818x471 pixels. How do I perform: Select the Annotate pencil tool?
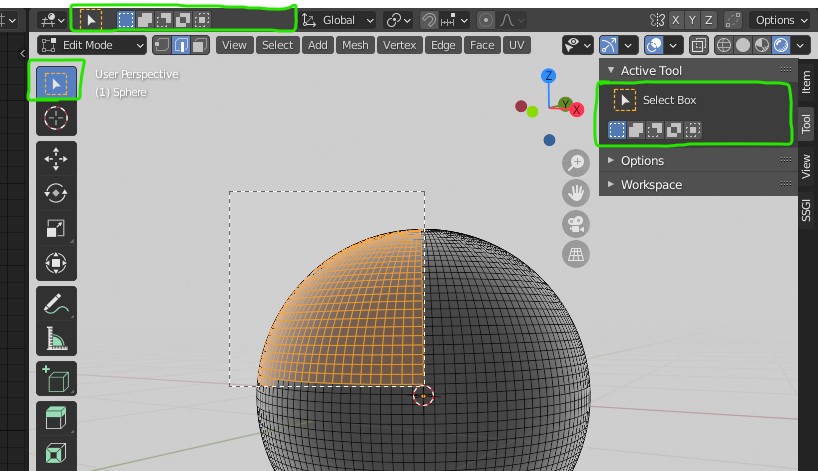(x=56, y=304)
